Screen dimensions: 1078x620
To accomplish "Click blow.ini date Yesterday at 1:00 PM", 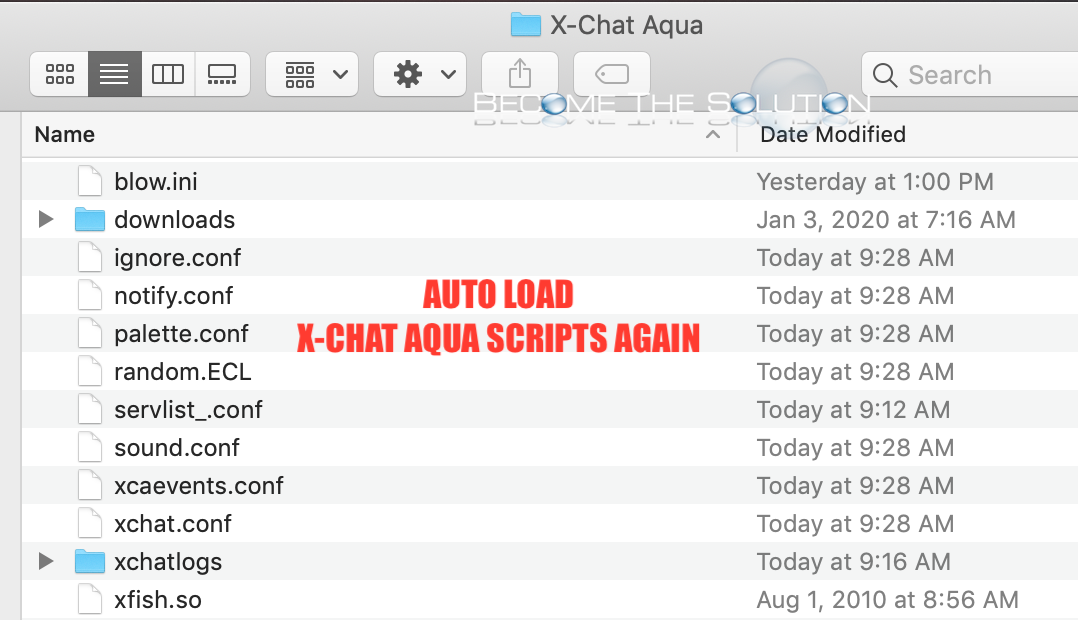I will (x=875, y=181).
